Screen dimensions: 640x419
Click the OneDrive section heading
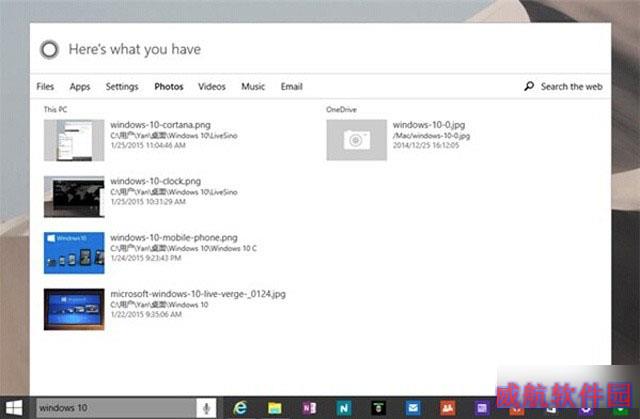pyautogui.click(x=341, y=109)
